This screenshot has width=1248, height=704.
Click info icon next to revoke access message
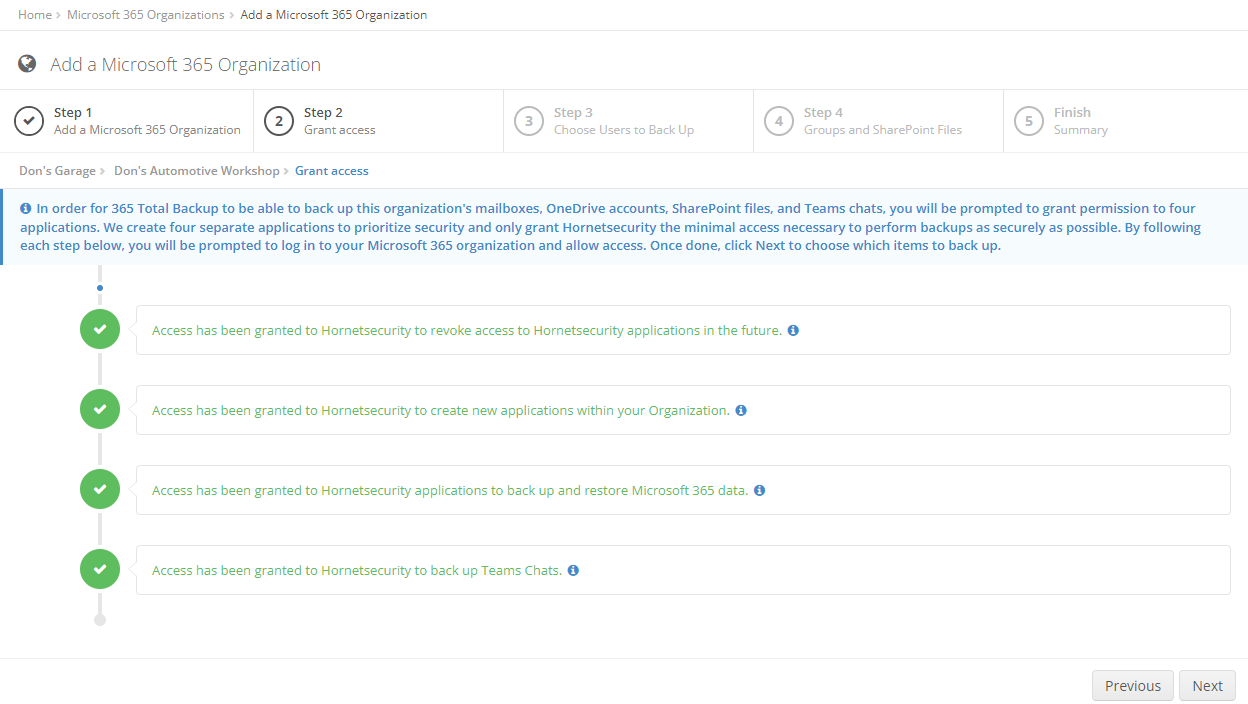[x=793, y=330]
